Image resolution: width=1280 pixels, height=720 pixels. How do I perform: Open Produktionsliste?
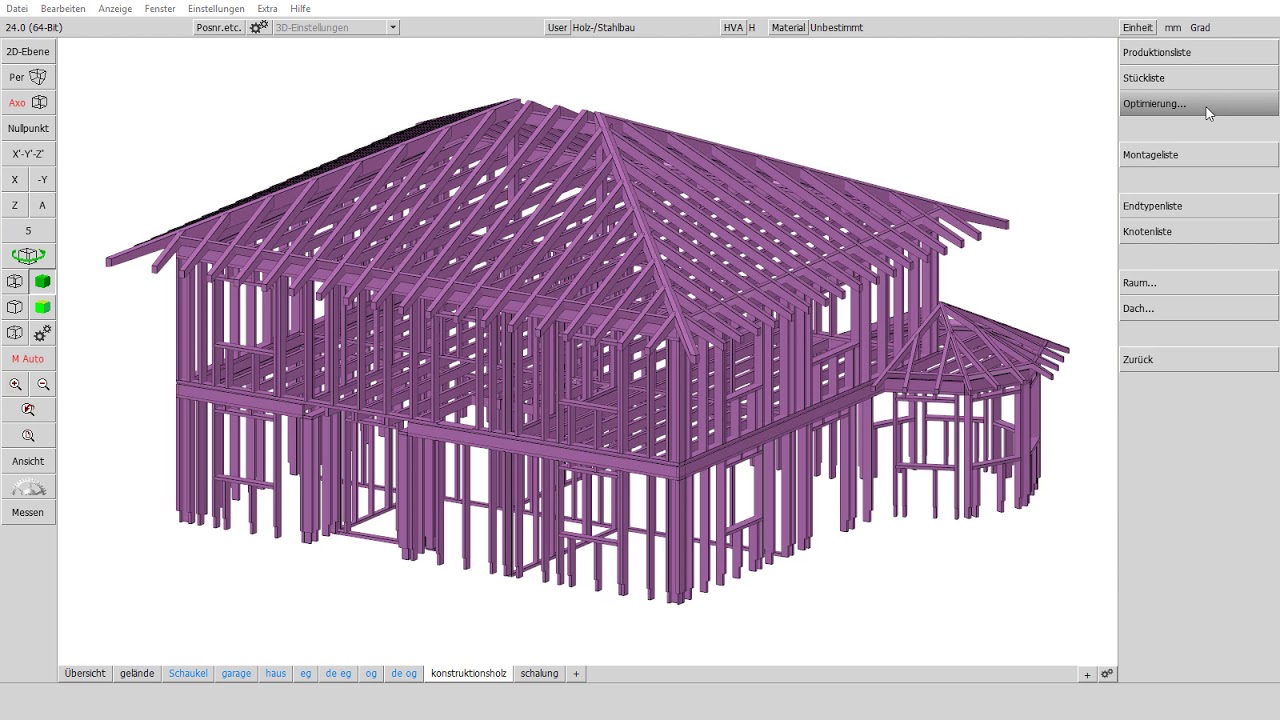[x=1199, y=52]
